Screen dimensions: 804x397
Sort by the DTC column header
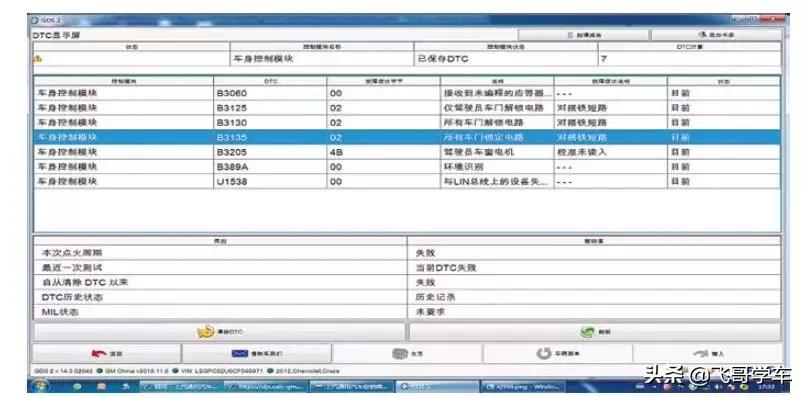270,81
